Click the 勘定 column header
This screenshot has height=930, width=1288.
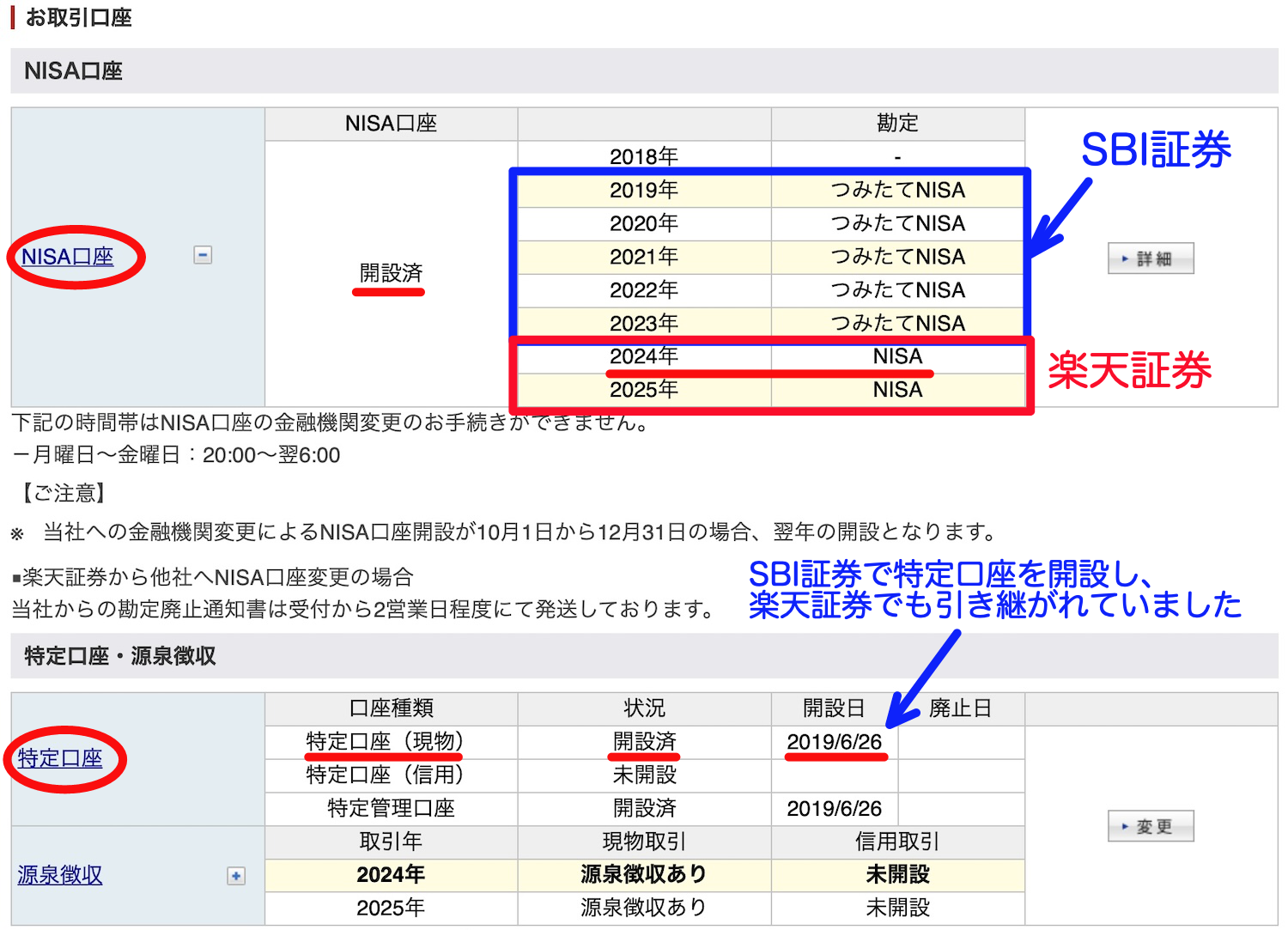(898, 124)
